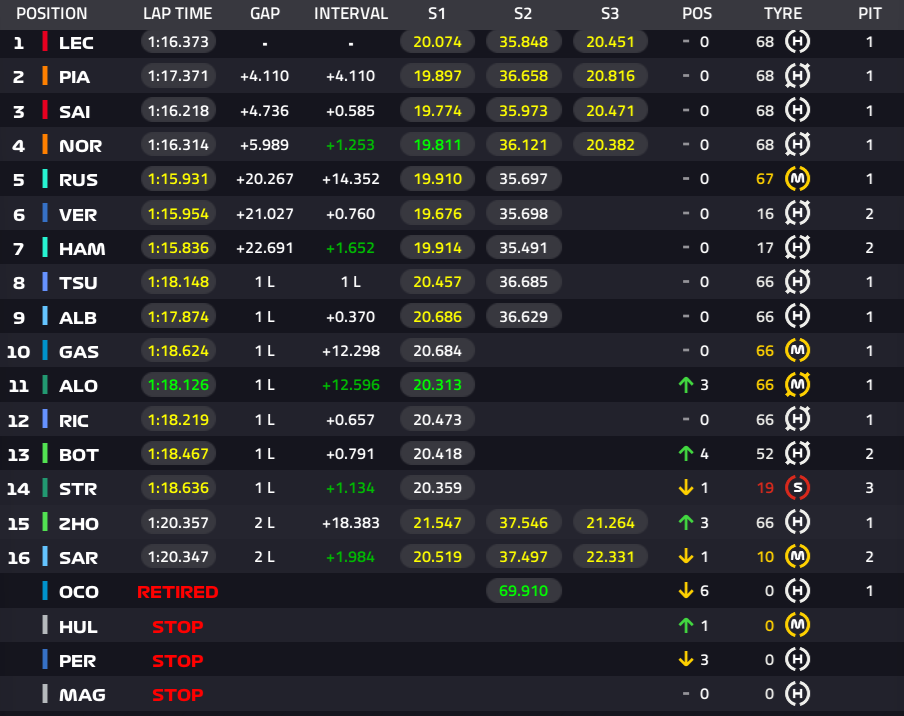904x716 pixels.
Task: Click the STOP status for PER
Action: click(x=178, y=661)
